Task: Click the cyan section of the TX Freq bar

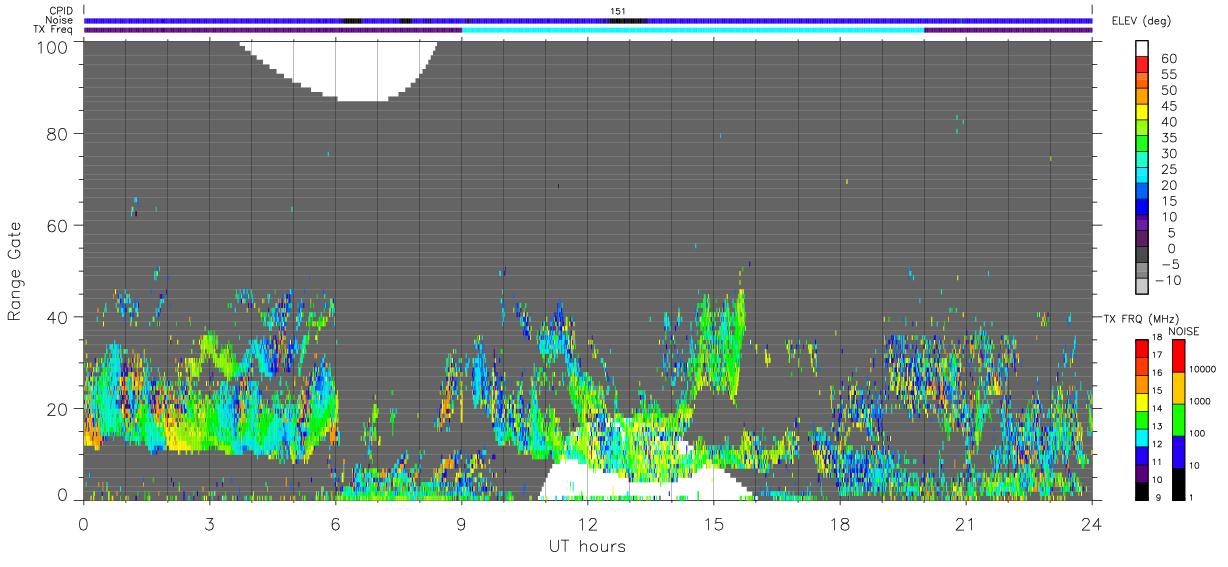Action: point(692,30)
